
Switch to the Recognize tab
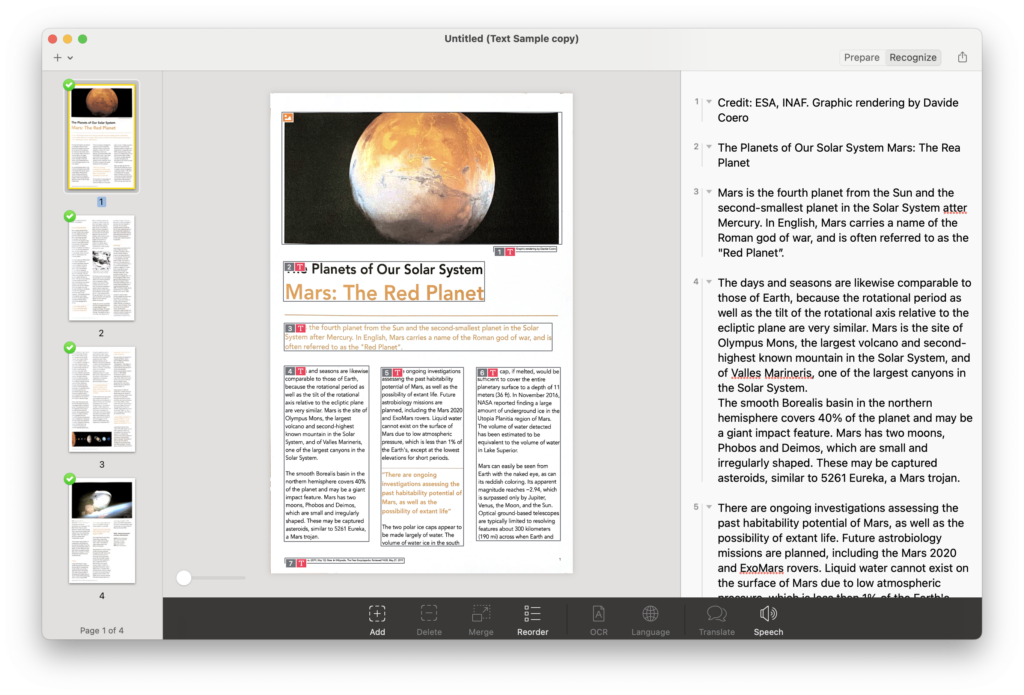pyautogui.click(x=912, y=57)
